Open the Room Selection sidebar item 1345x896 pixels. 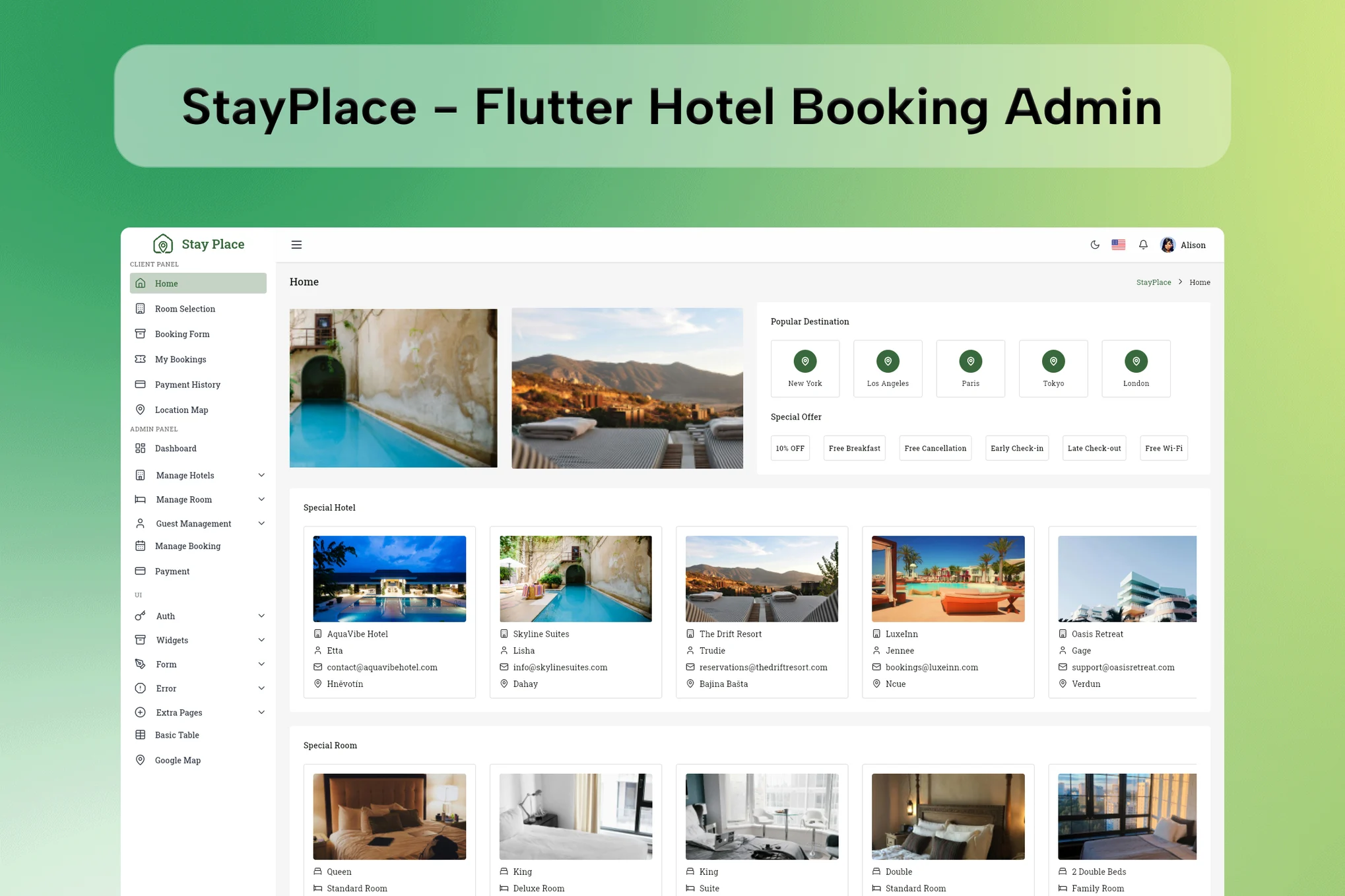point(185,308)
